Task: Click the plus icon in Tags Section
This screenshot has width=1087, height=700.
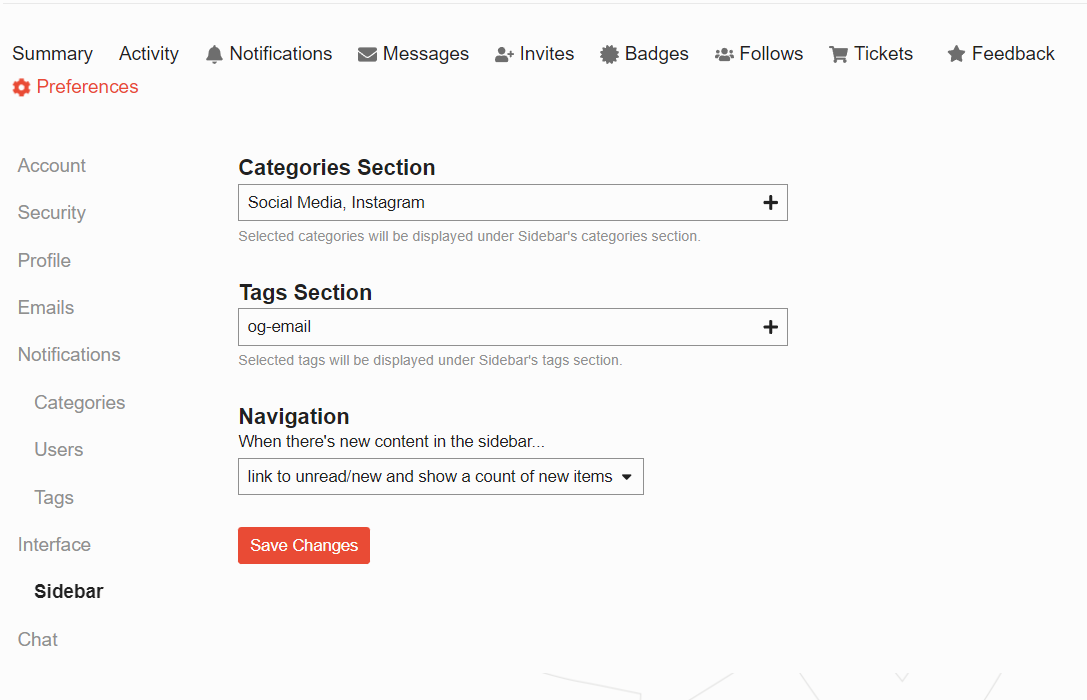Action: point(770,327)
